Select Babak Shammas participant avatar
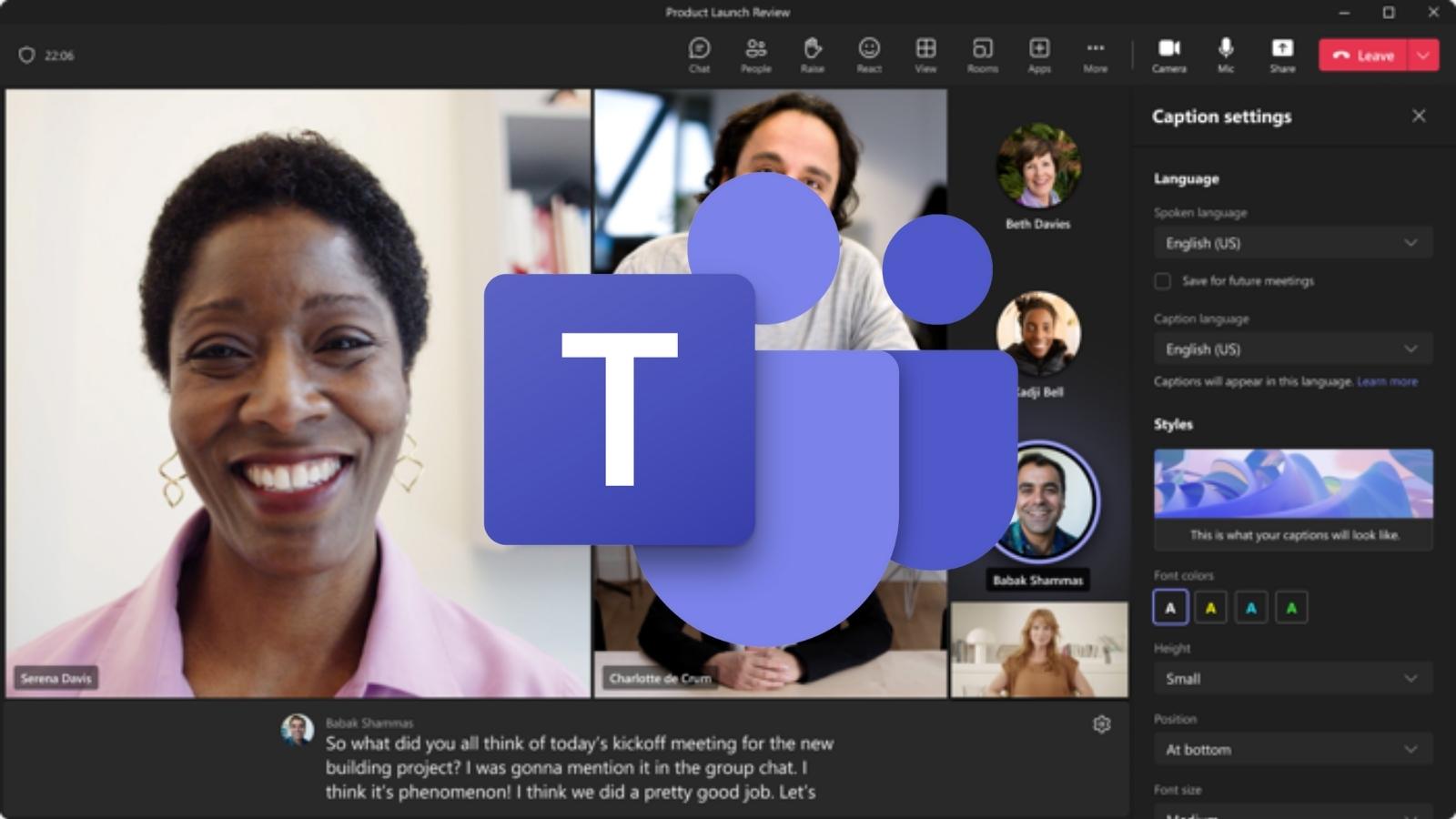1456x819 pixels. pyautogui.click(x=1043, y=502)
